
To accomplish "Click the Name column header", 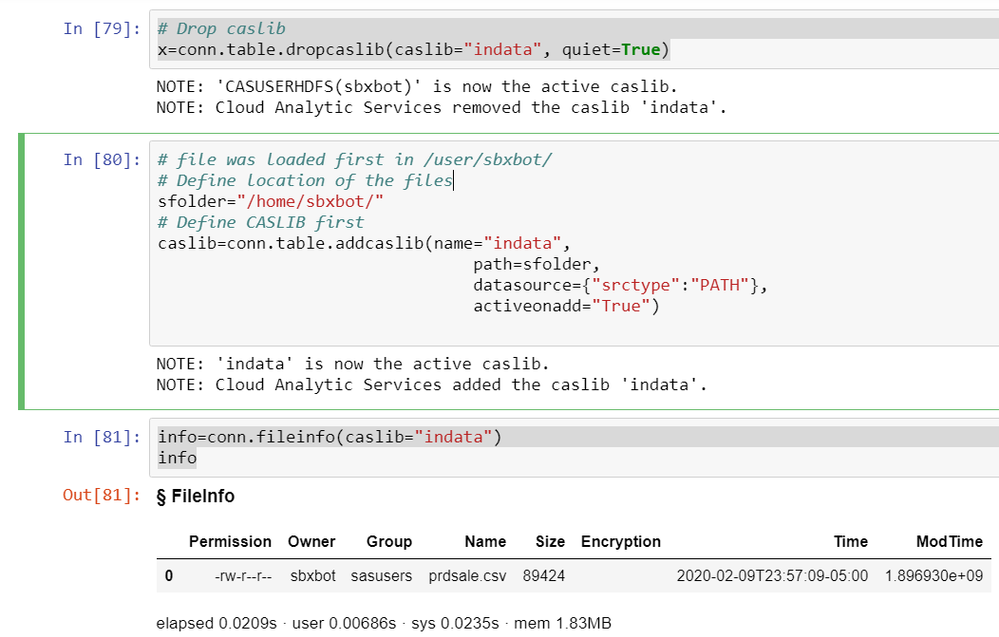I will pos(485,542).
